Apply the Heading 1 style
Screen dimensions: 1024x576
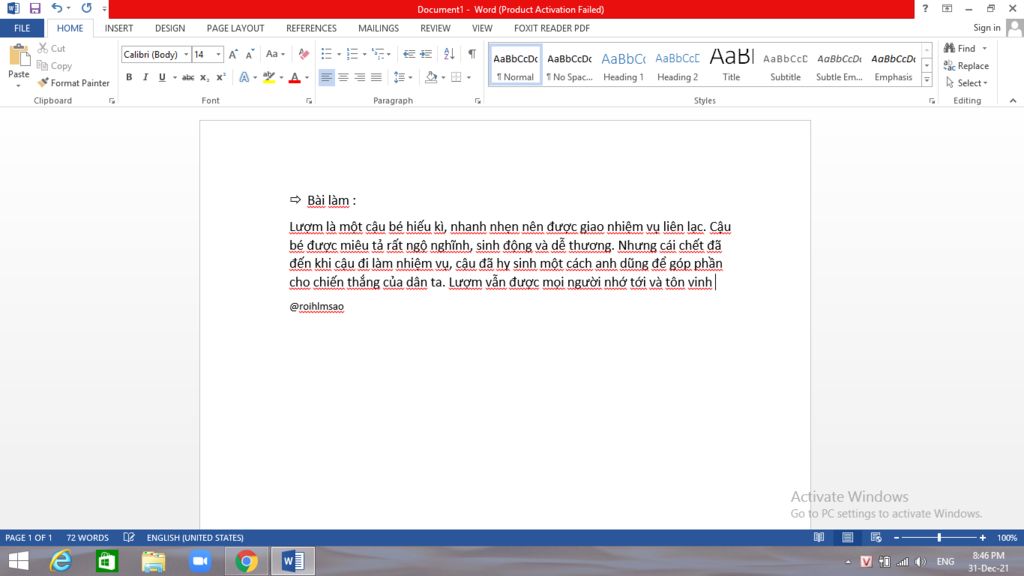pyautogui.click(x=624, y=65)
